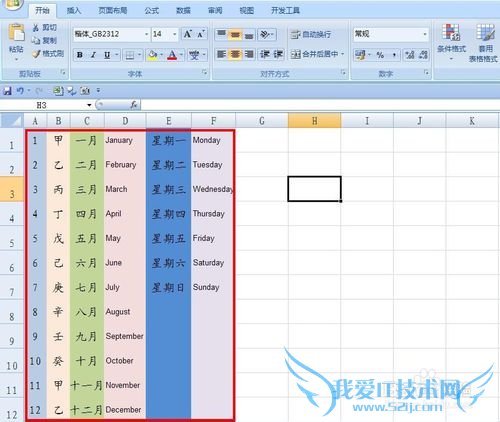Viewport: 500px width, 422px height.
Task: Open the Merge and Center dropdown arrow
Action: (x=342, y=54)
